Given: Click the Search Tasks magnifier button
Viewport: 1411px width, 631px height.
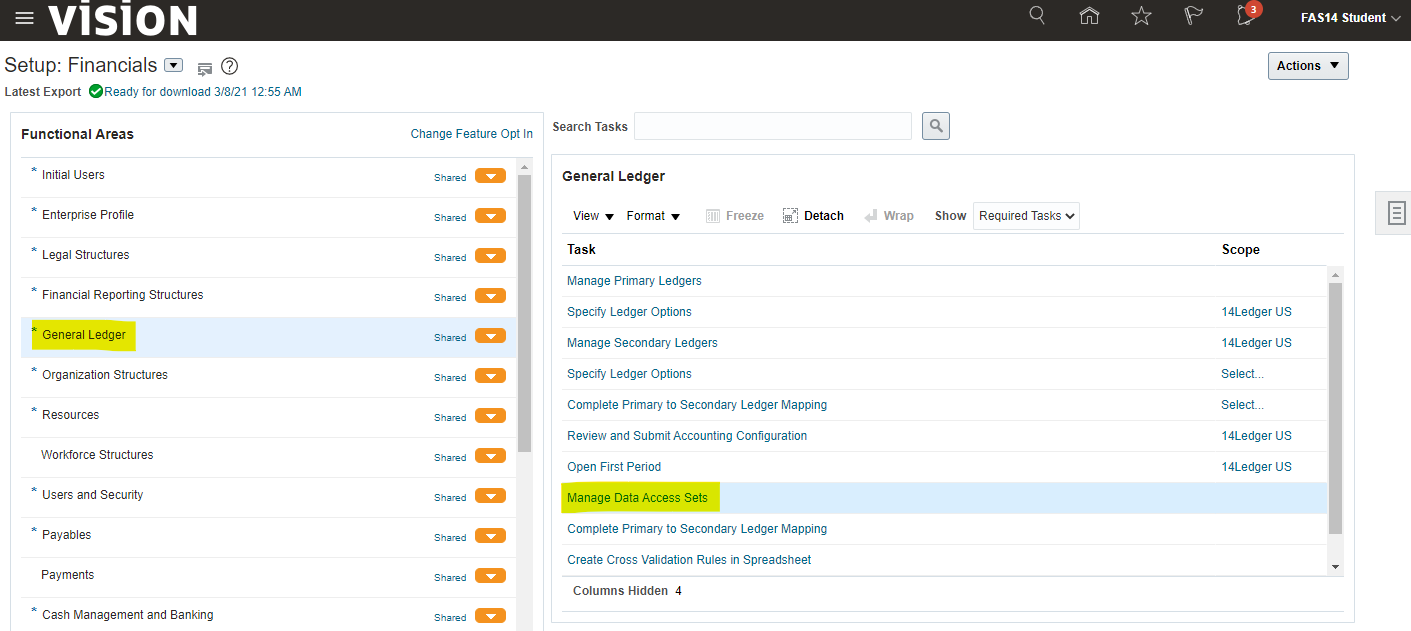Looking at the screenshot, I should click(935, 126).
